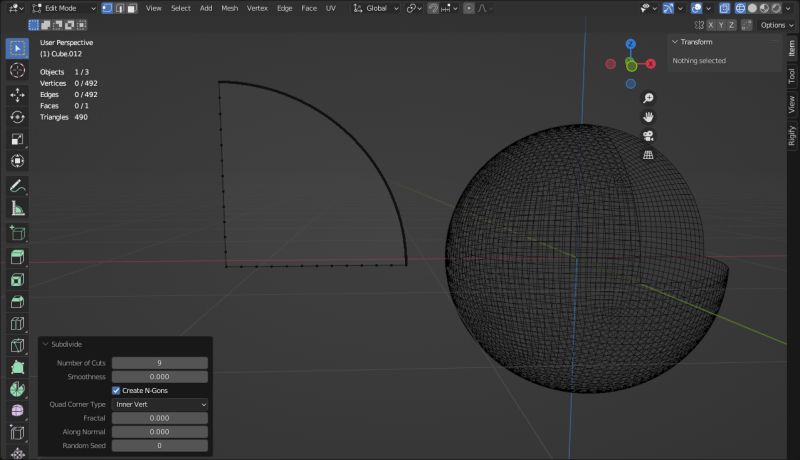Image resolution: width=800 pixels, height=460 pixels.
Task: Select the Edge Slide tool
Action: coord(17,433)
